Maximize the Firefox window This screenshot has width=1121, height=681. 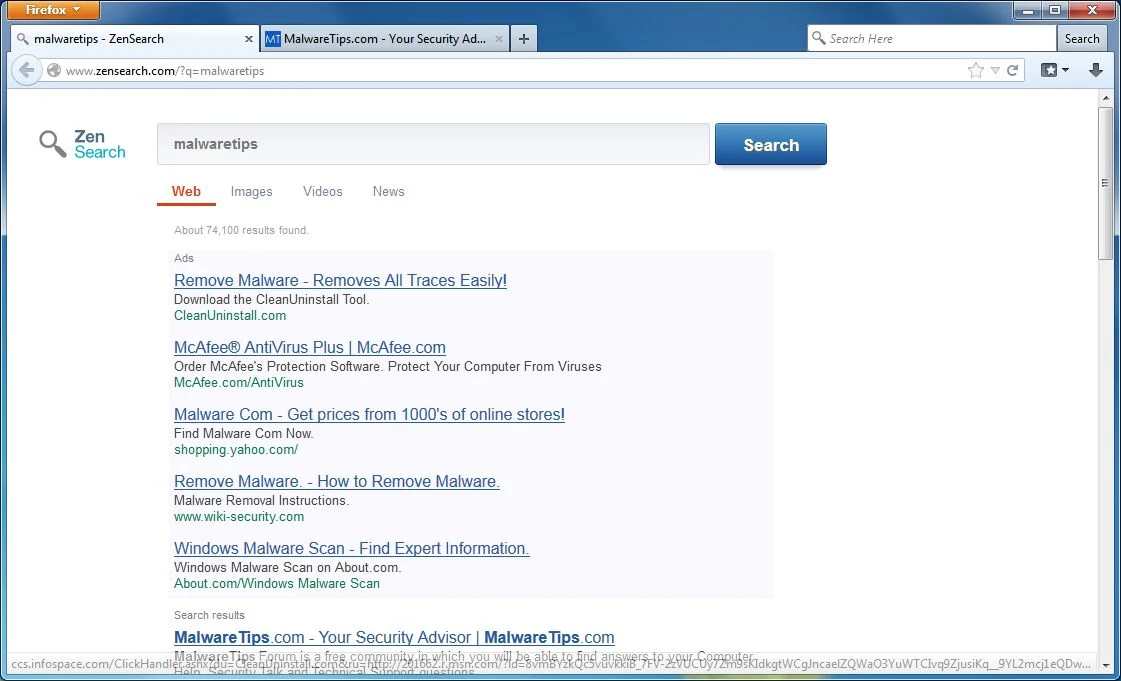pos(1055,10)
